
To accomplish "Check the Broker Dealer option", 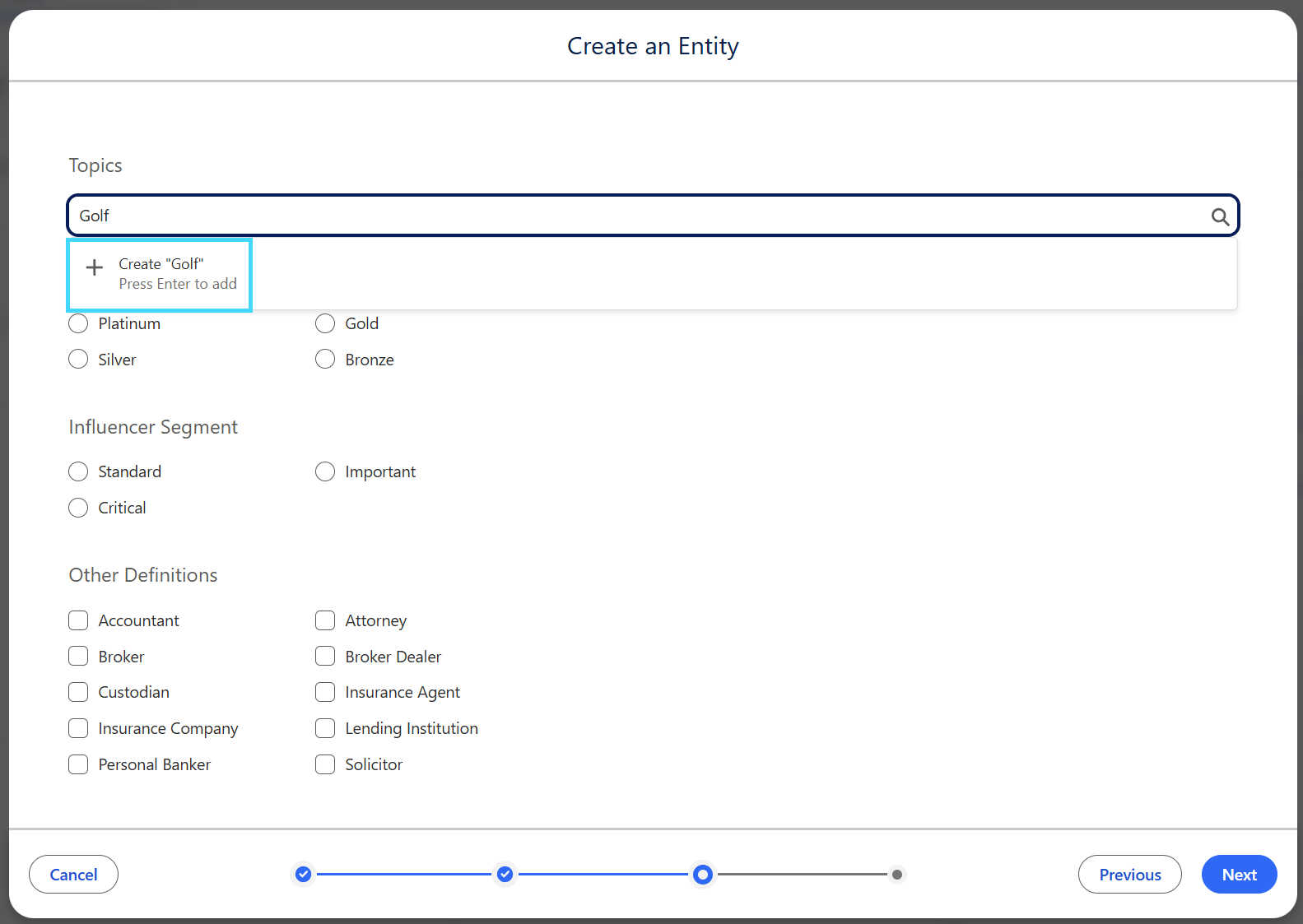I will point(325,657).
